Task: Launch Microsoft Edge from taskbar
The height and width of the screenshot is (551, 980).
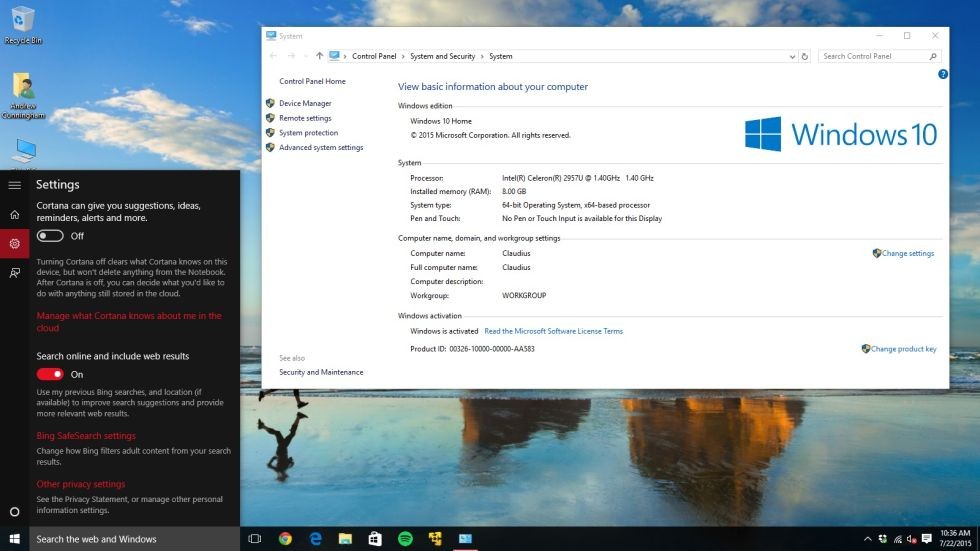Action: pos(315,539)
